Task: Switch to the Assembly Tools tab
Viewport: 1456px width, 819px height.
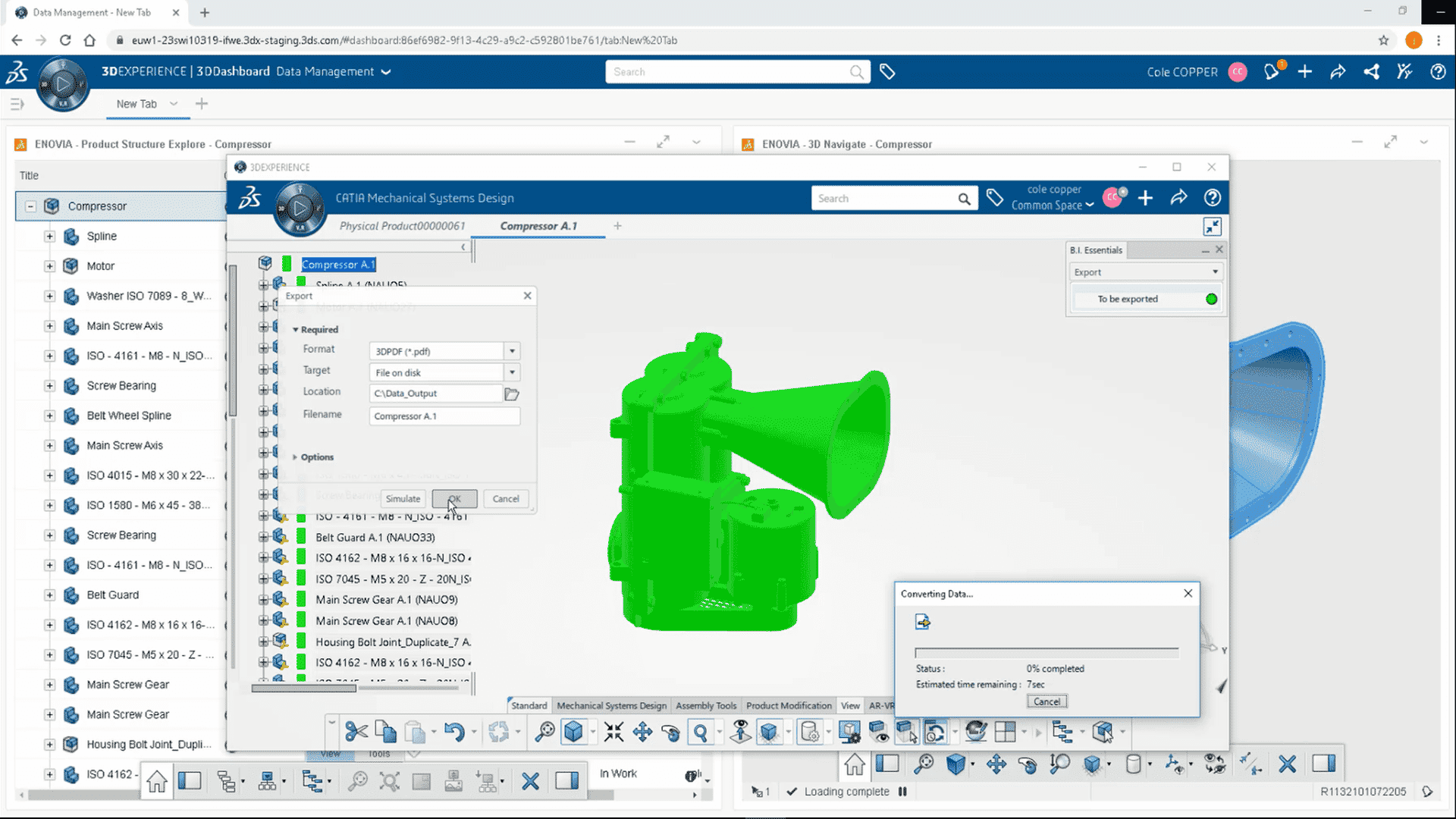Action: pos(705,705)
